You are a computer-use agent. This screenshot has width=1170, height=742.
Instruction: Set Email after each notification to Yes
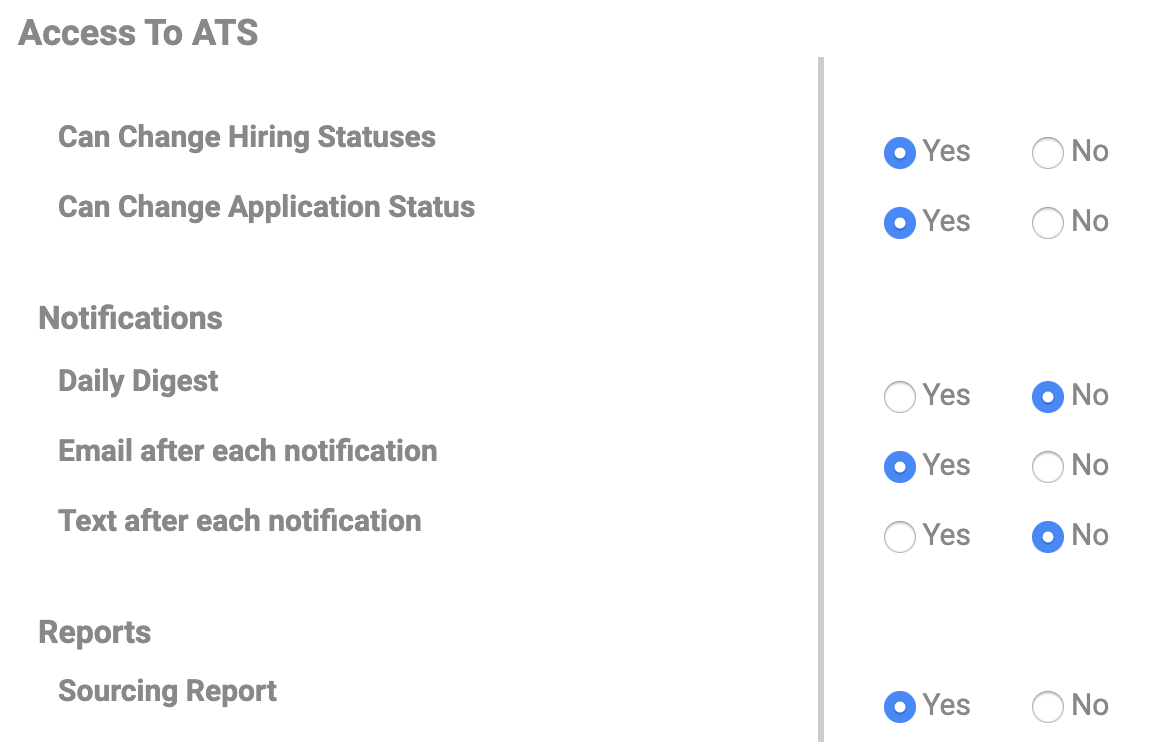(x=900, y=467)
